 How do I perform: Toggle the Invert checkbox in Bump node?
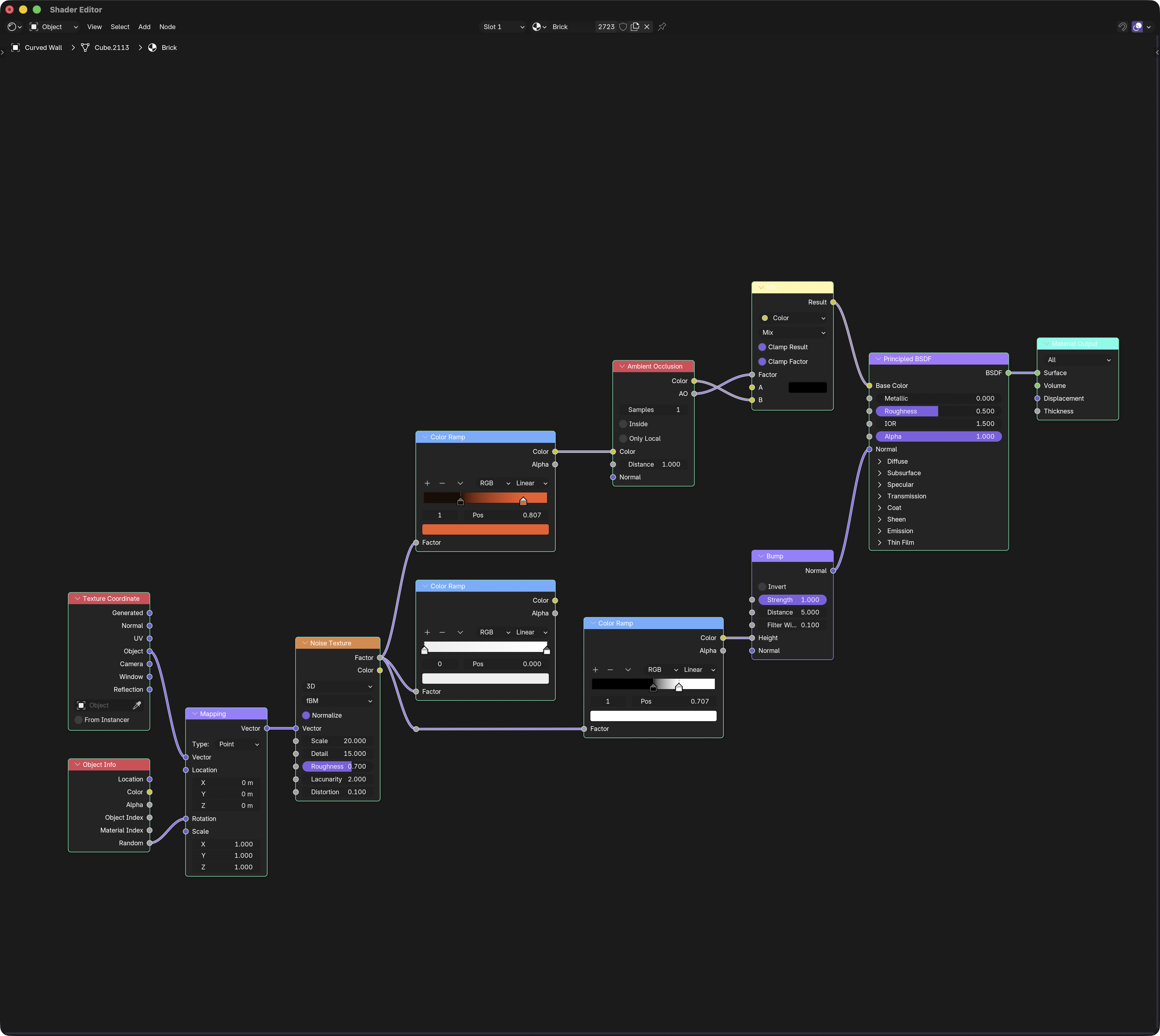pyautogui.click(x=762, y=587)
